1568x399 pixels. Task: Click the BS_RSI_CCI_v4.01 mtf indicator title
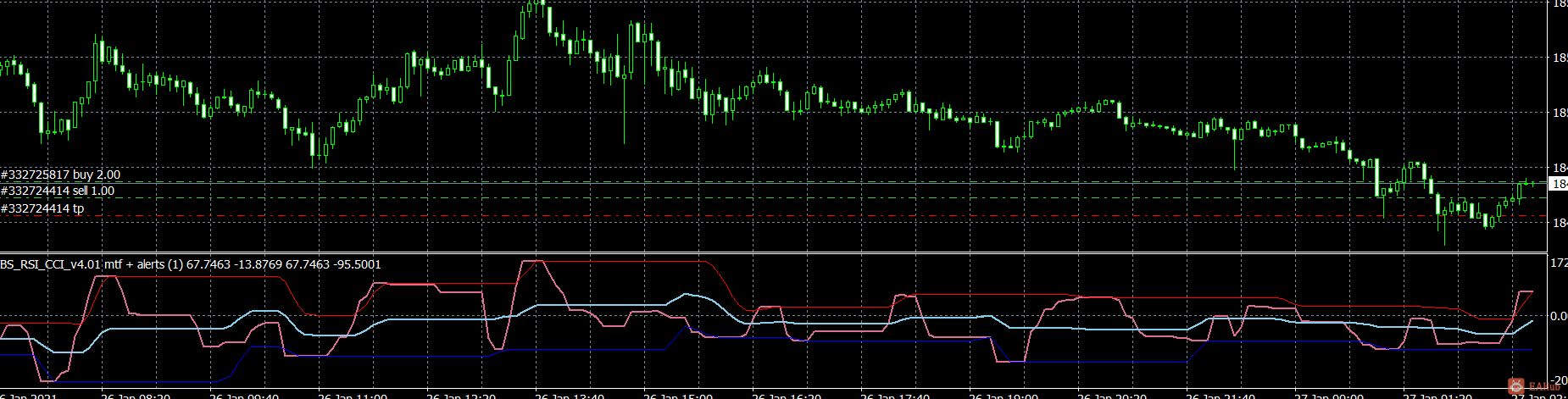pyautogui.click(x=191, y=264)
